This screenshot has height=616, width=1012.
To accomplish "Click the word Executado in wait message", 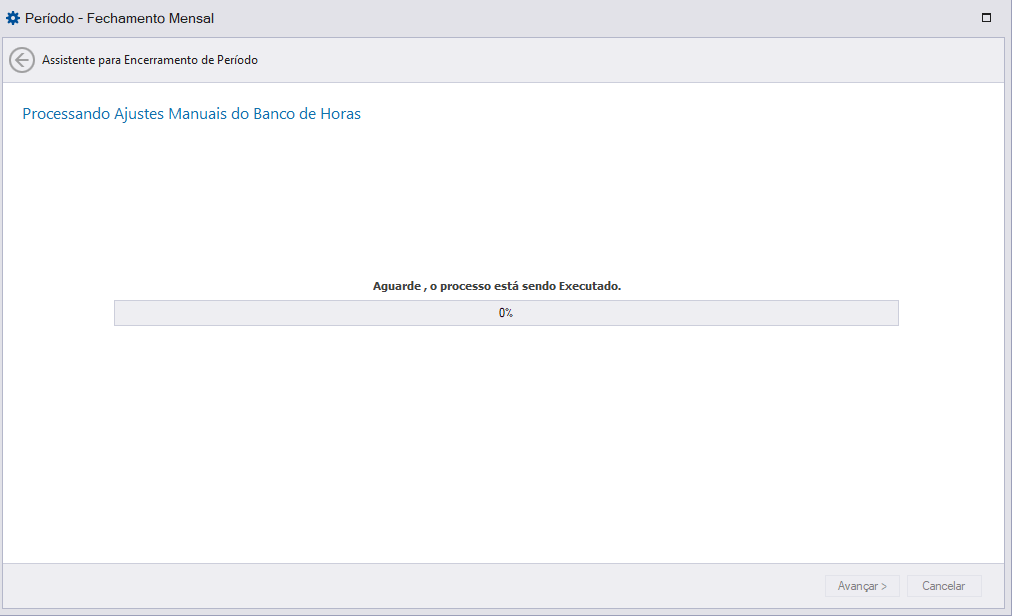I will (590, 285).
